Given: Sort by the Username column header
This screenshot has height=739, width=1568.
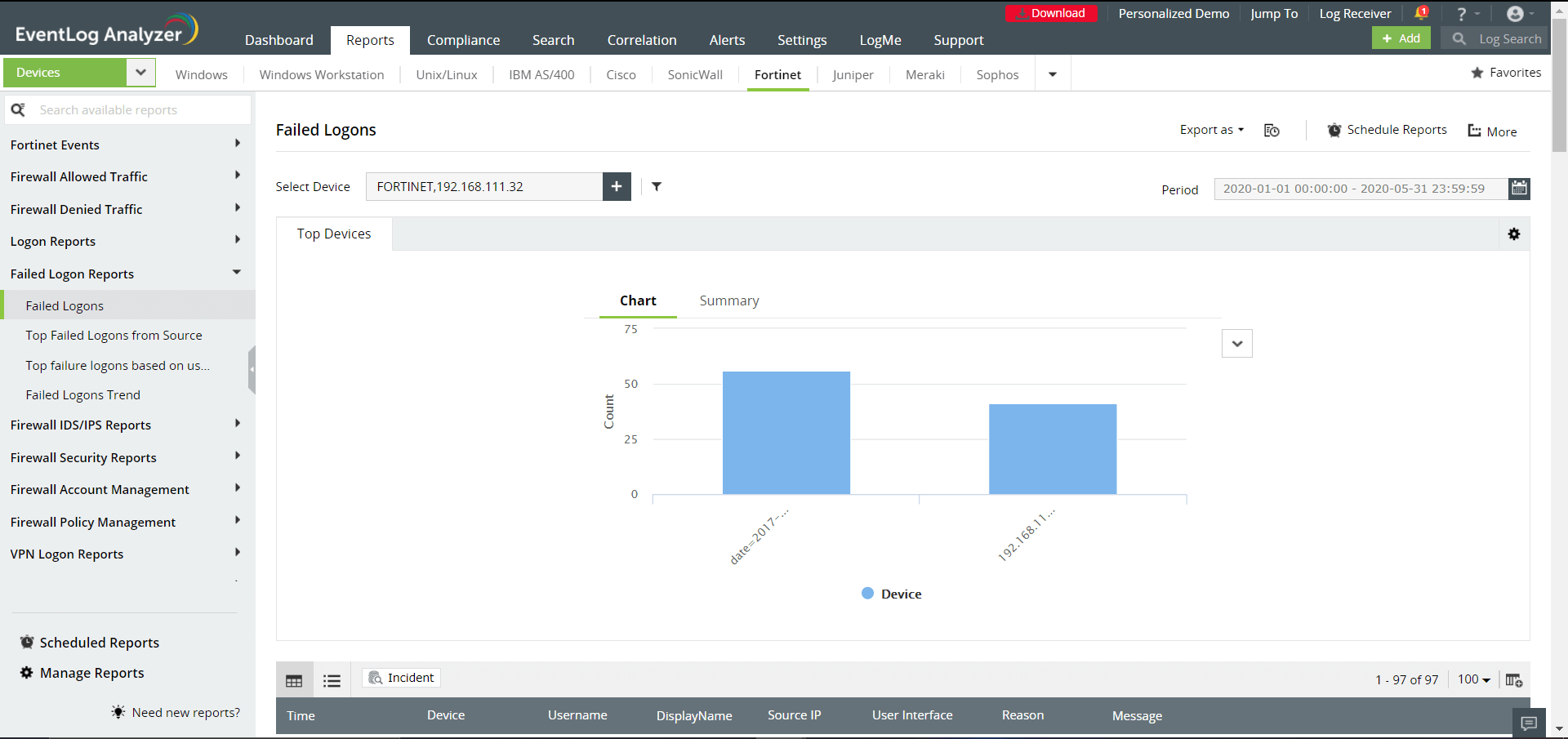Looking at the screenshot, I should (577, 715).
